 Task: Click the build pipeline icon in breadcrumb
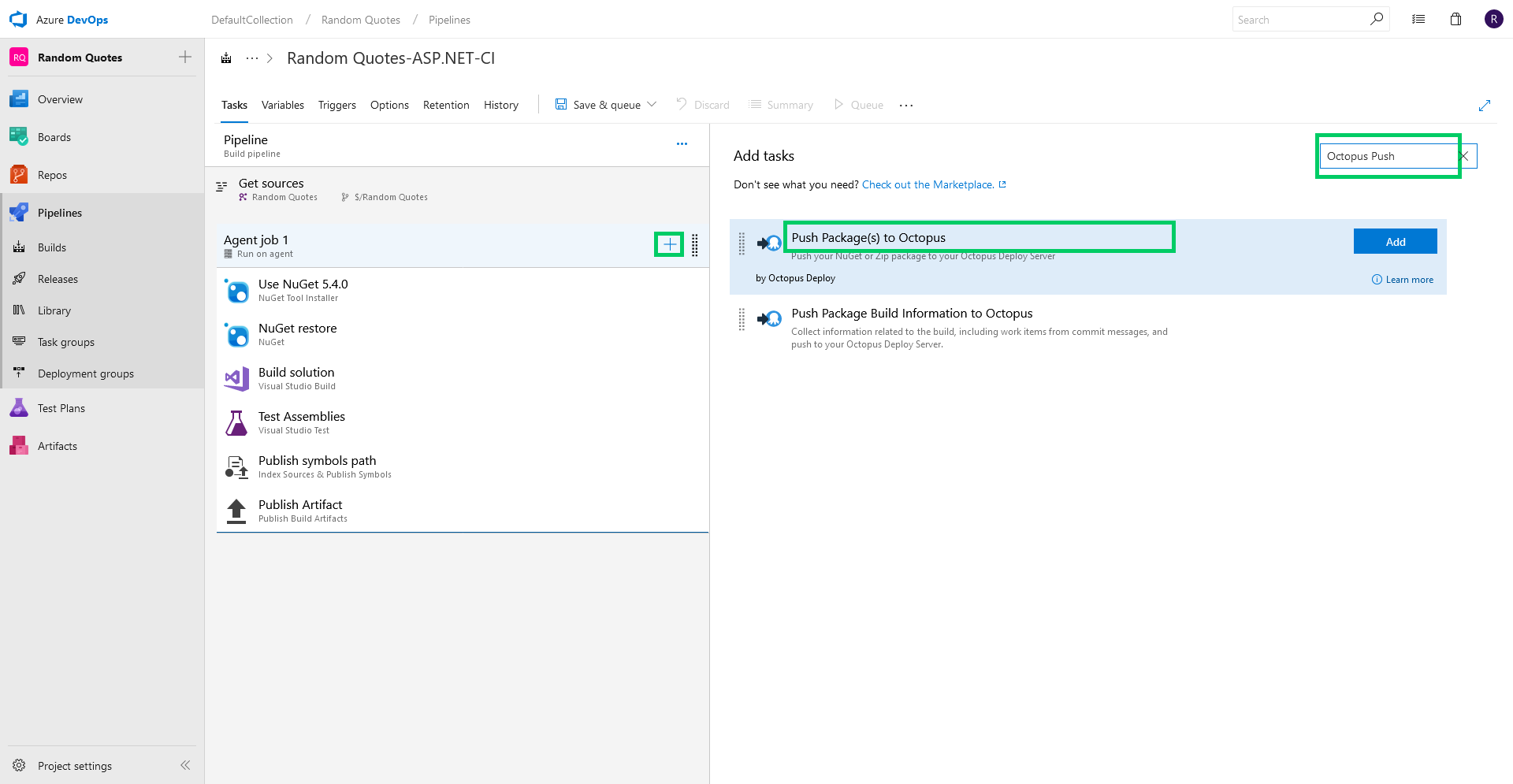pos(226,58)
